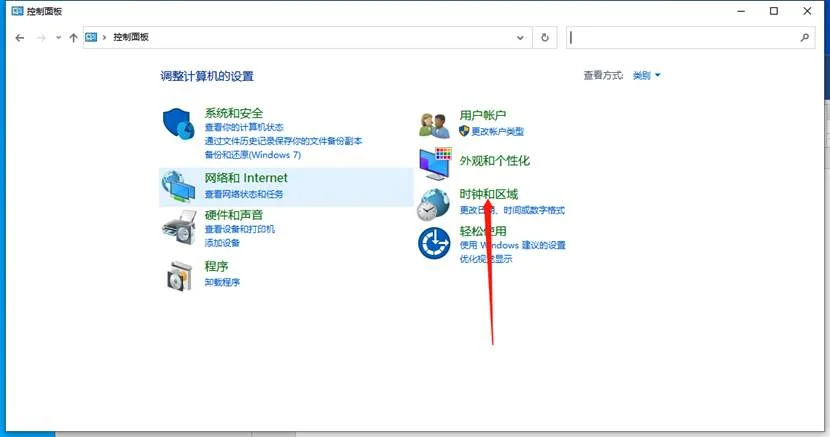Open 程序 category link
This screenshot has width=830, height=437.
(x=216, y=266)
